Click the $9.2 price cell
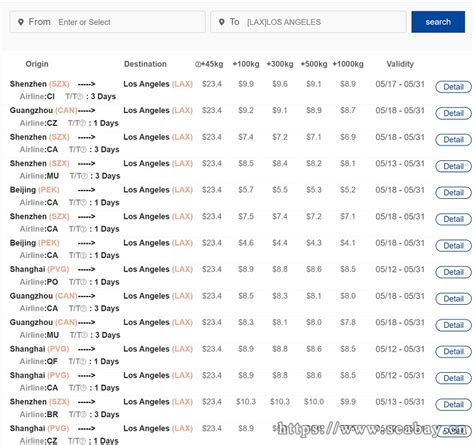The height and width of the screenshot is (445, 474). pyautogui.click(x=246, y=110)
